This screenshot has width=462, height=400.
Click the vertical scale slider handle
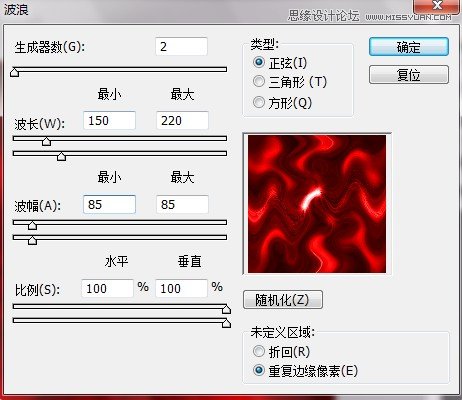(226, 323)
